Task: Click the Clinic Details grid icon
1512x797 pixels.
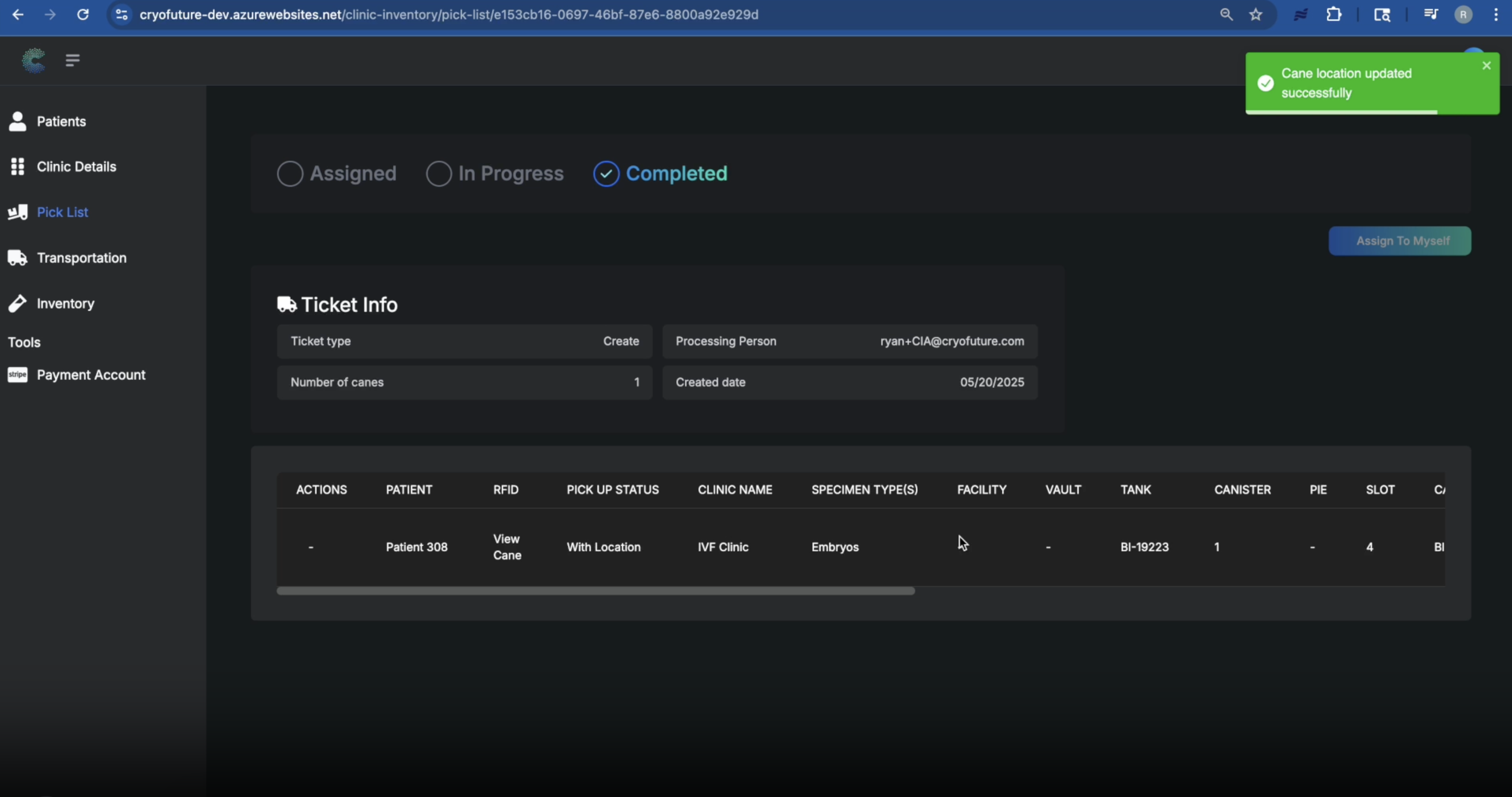Action: point(18,167)
